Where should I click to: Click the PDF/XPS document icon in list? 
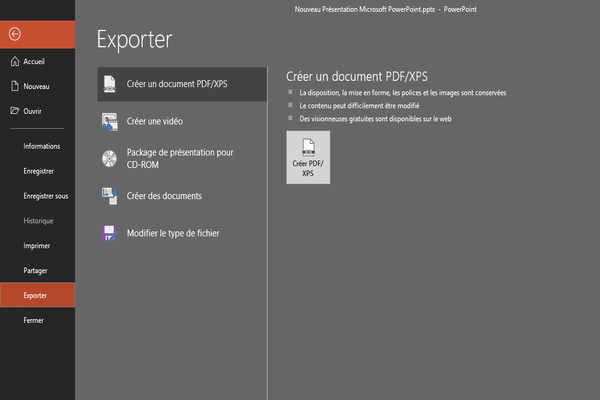point(110,84)
